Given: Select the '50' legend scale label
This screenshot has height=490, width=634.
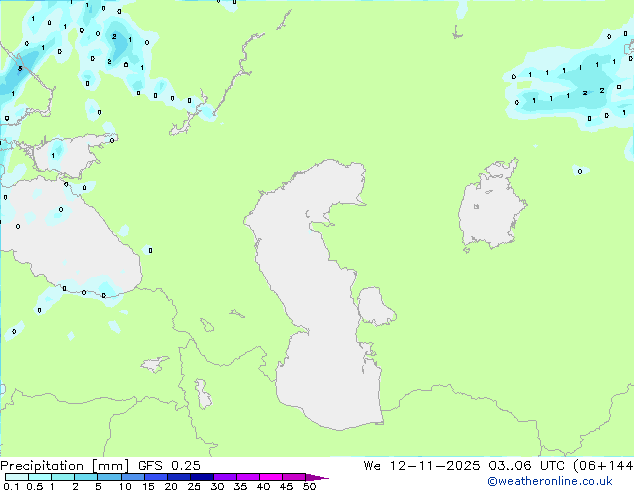Looking at the screenshot, I should click(x=309, y=486).
